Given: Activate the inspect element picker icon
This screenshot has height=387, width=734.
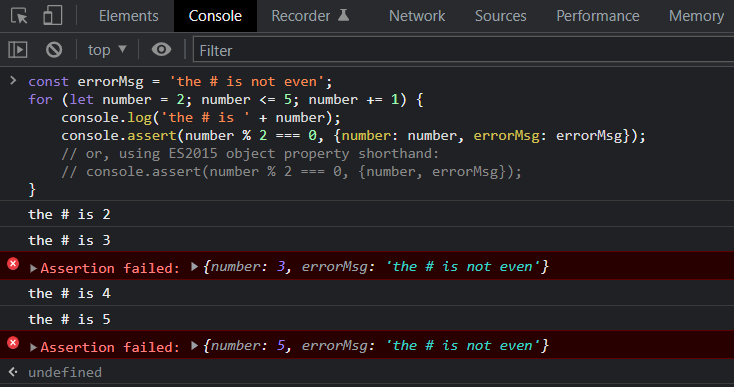Looking at the screenshot, I should [x=19, y=15].
